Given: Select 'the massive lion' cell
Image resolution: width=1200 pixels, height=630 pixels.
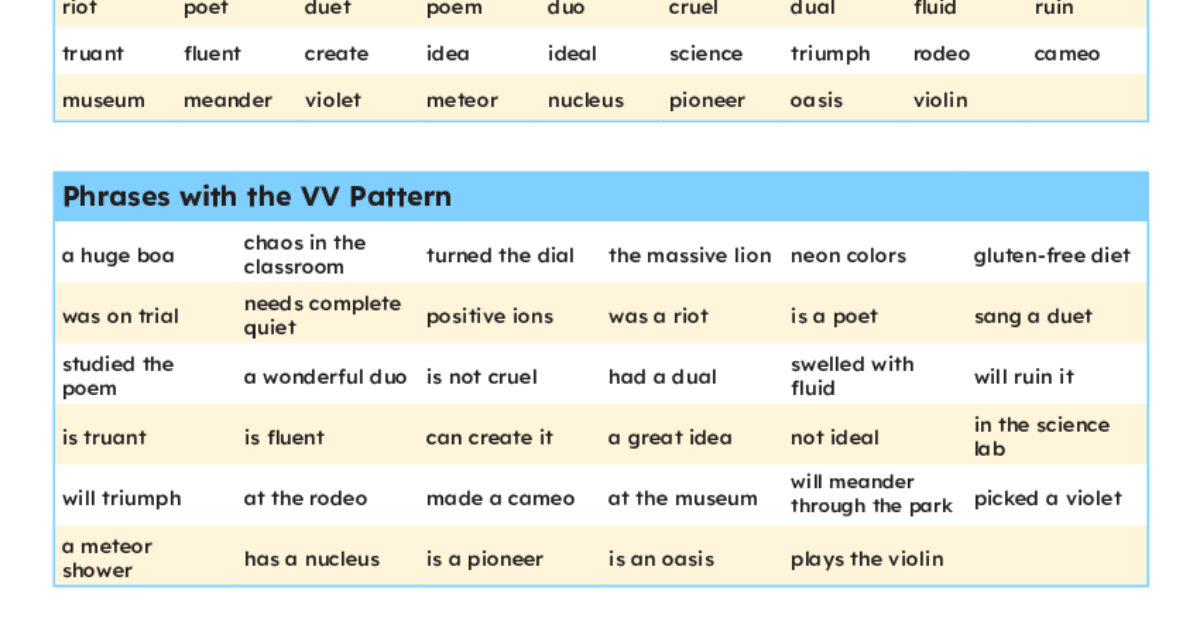Looking at the screenshot, I should pos(689,256).
